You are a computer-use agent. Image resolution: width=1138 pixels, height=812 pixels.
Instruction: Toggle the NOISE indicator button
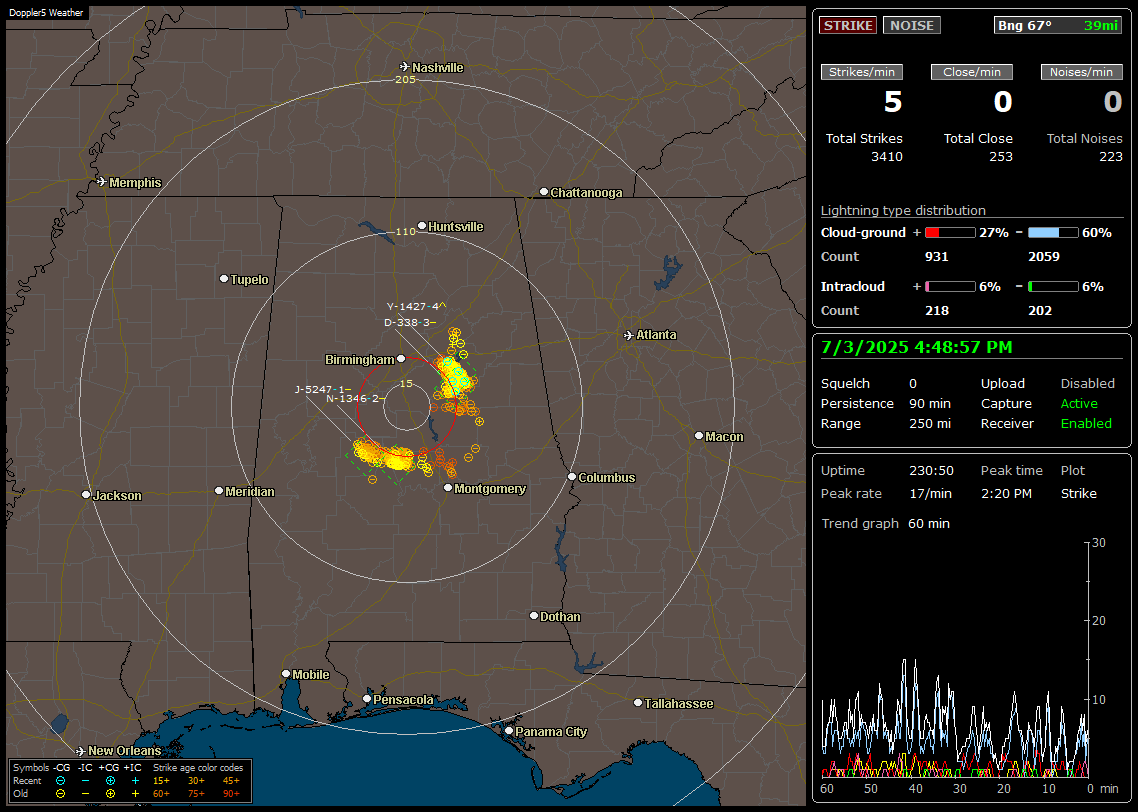tap(912, 25)
